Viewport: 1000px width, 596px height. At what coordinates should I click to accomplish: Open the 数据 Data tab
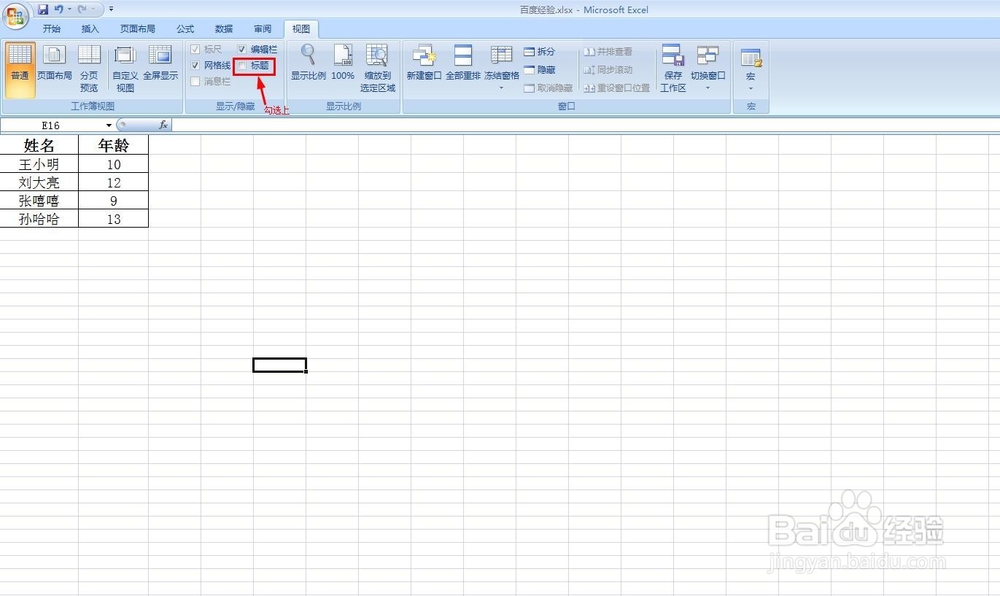coord(224,29)
